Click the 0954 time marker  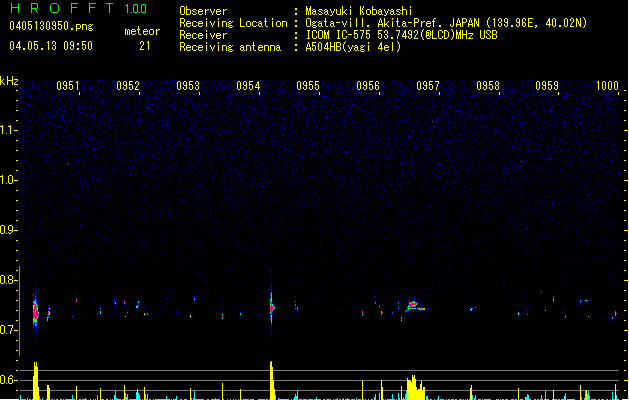248,86
